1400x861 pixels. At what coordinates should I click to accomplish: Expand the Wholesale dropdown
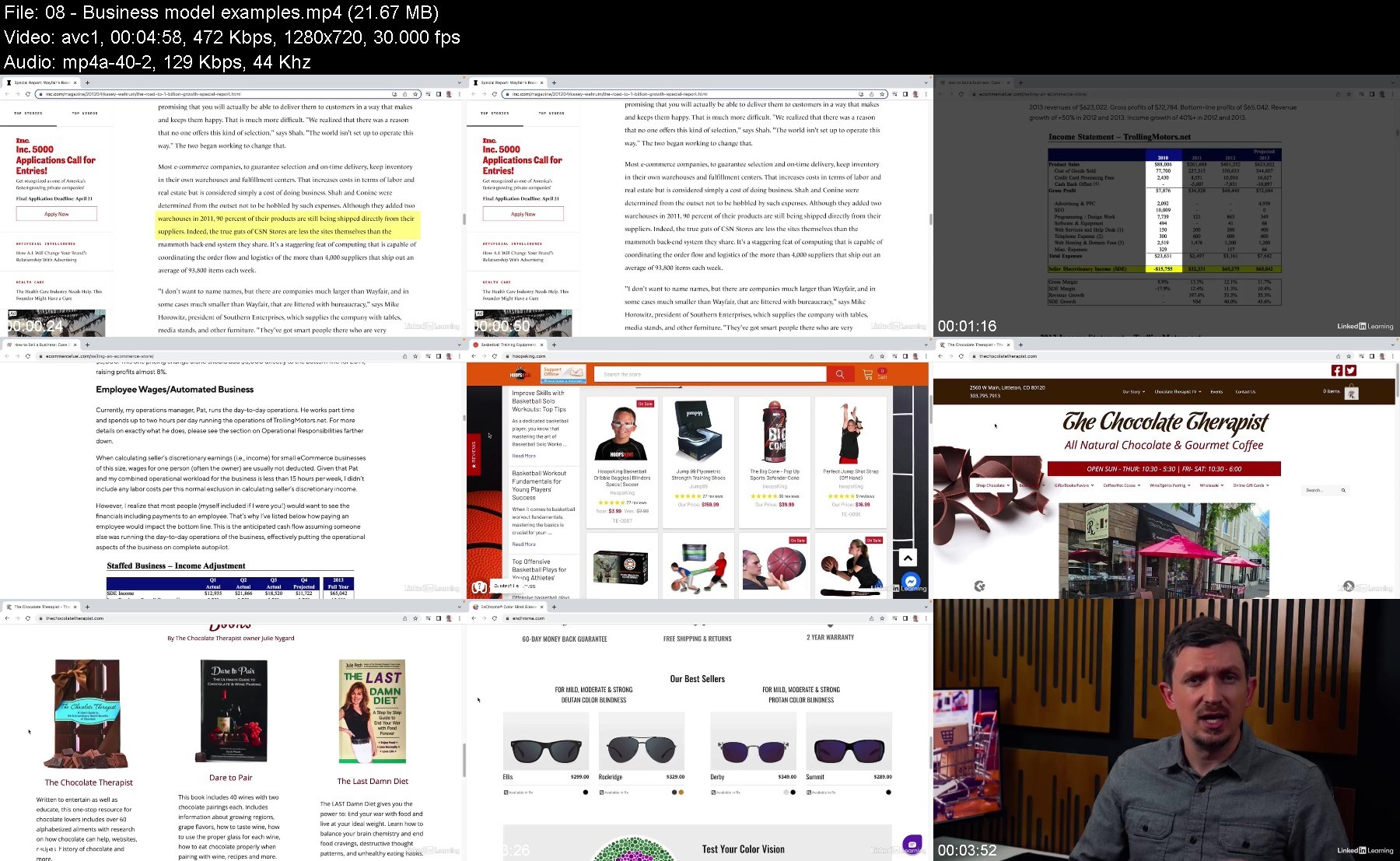pos(1211,485)
